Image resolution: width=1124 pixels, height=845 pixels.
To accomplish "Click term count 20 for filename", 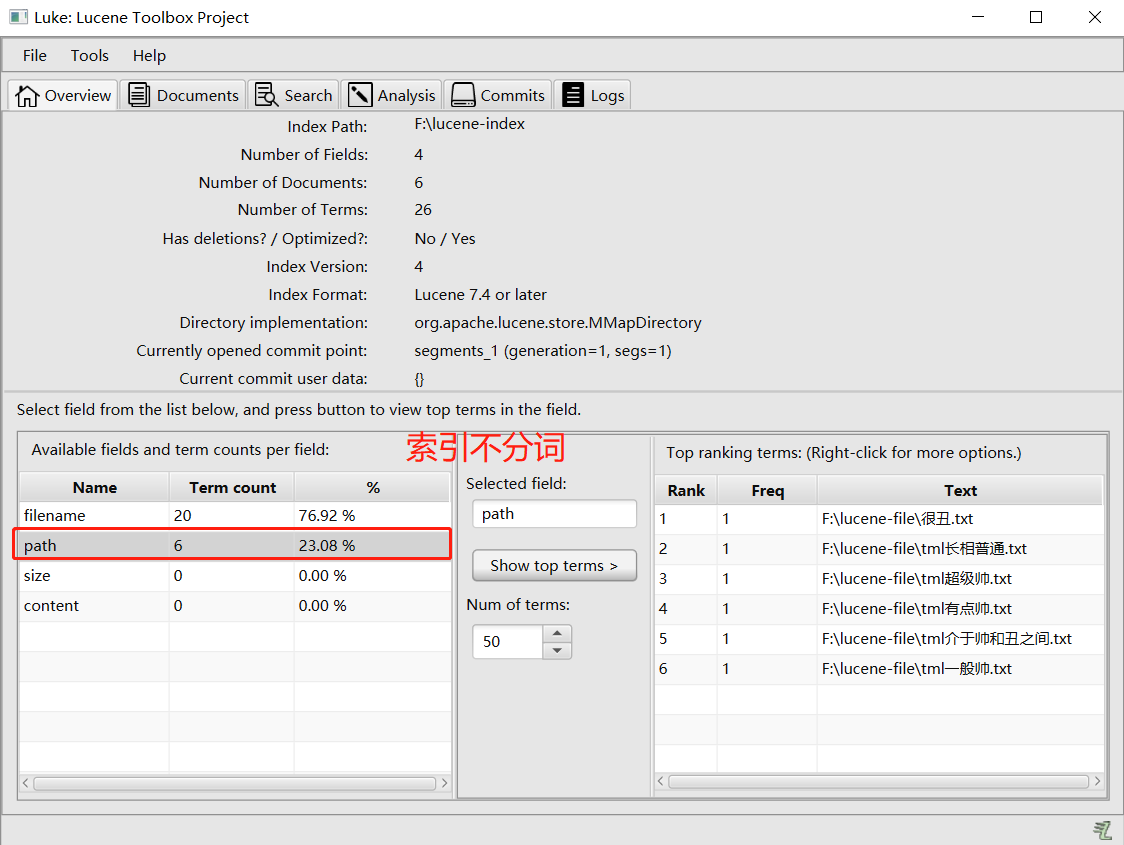I will click(x=182, y=515).
